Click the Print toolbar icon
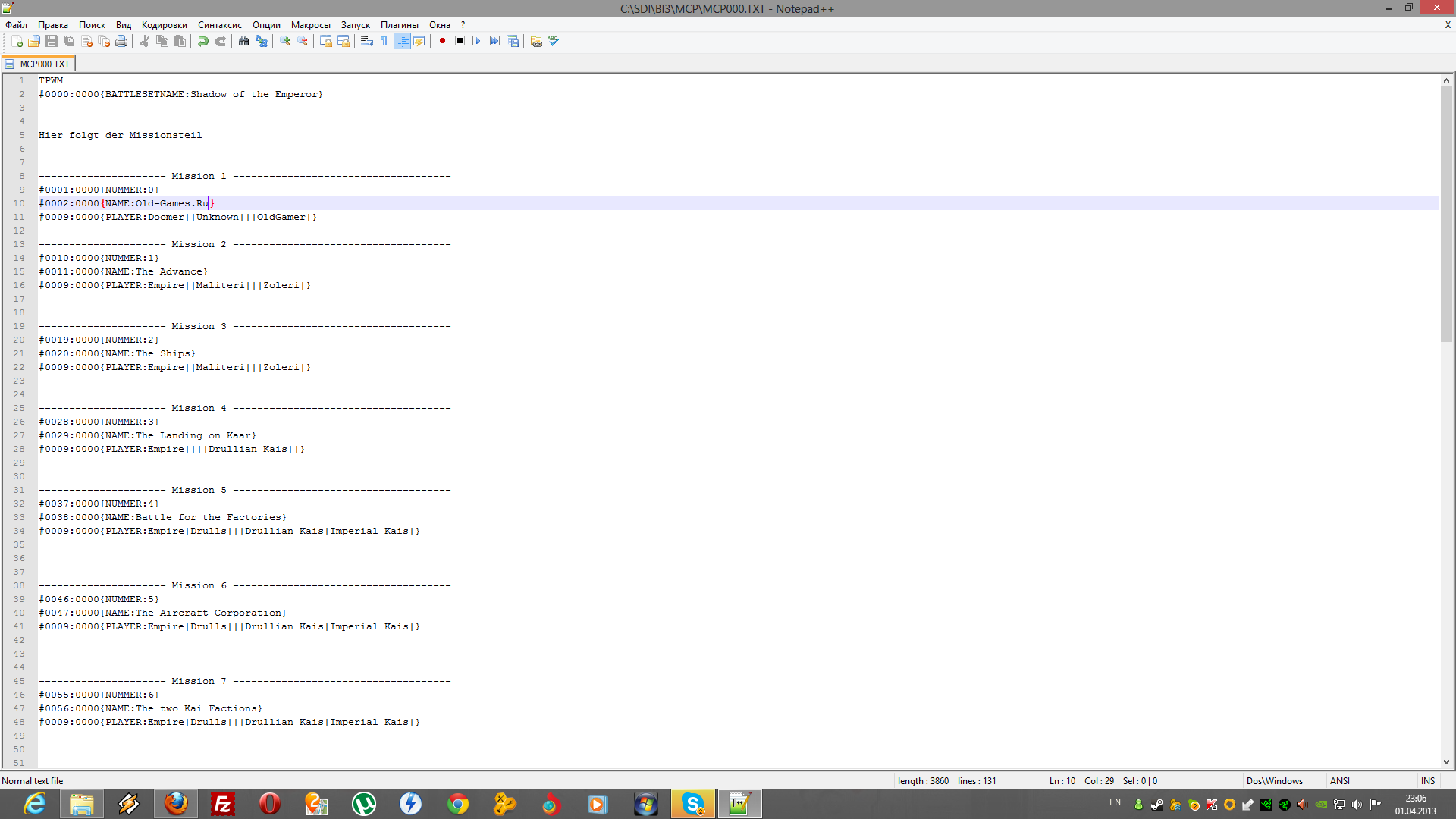1456x819 pixels. click(x=121, y=41)
